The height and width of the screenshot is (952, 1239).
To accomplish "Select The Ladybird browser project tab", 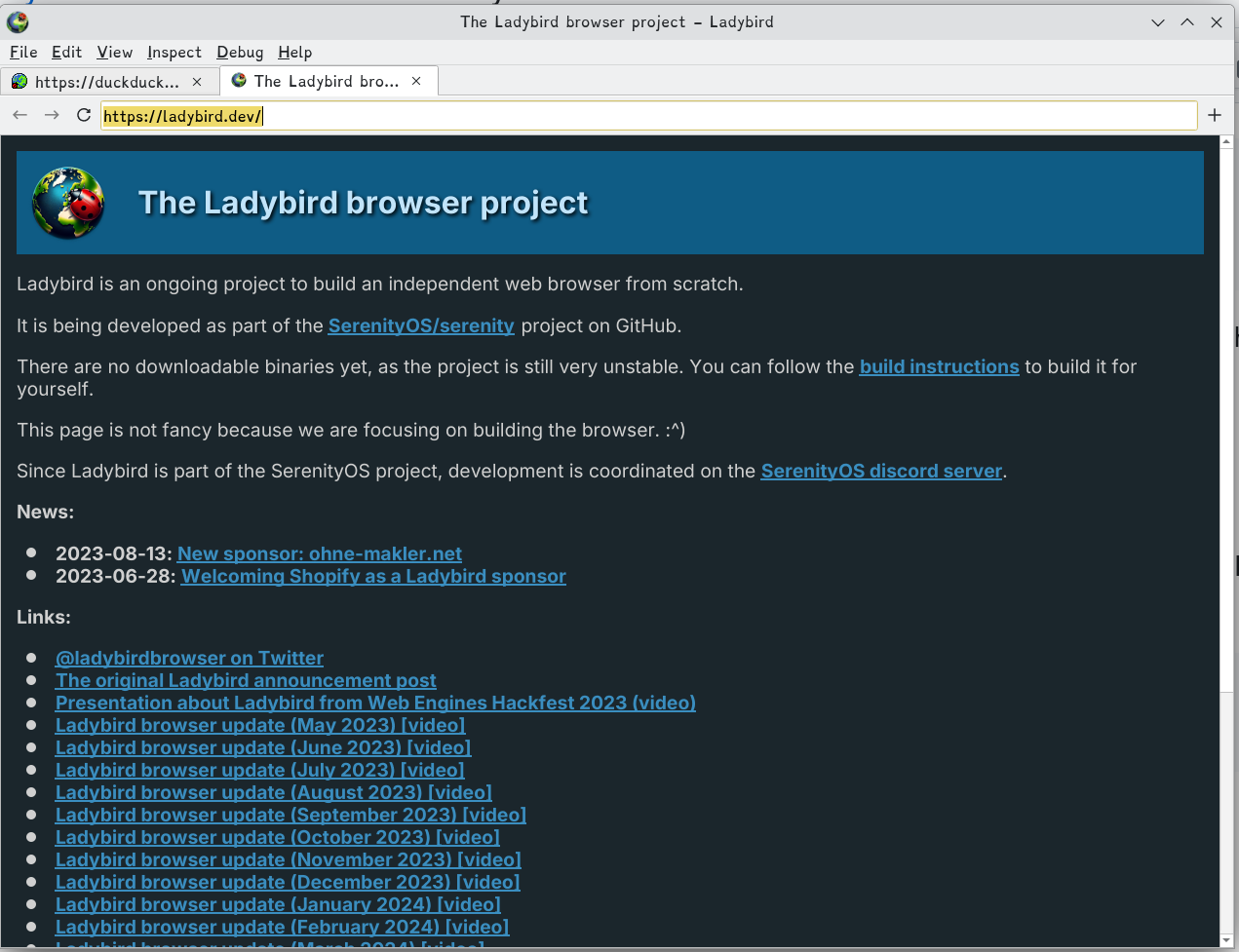I will tap(329, 81).
